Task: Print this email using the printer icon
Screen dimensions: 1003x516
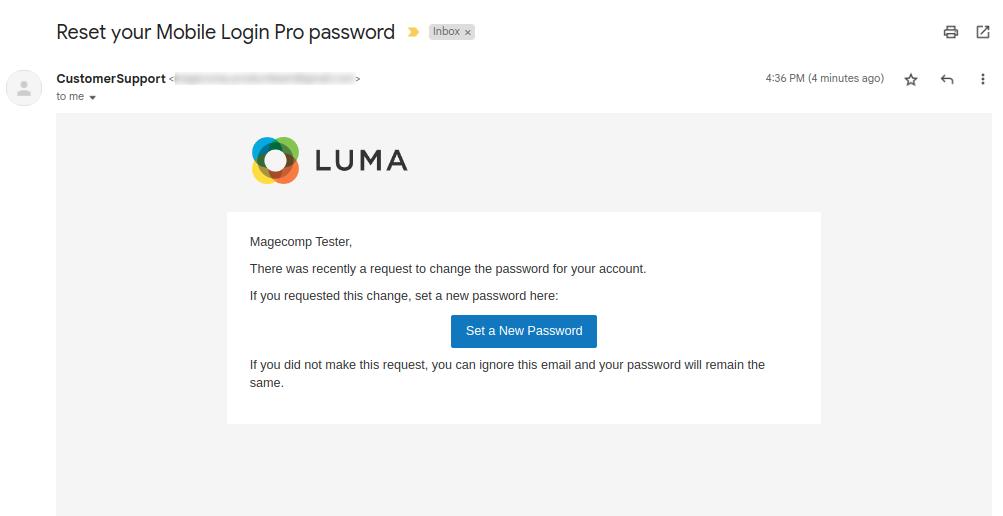Action: (950, 32)
